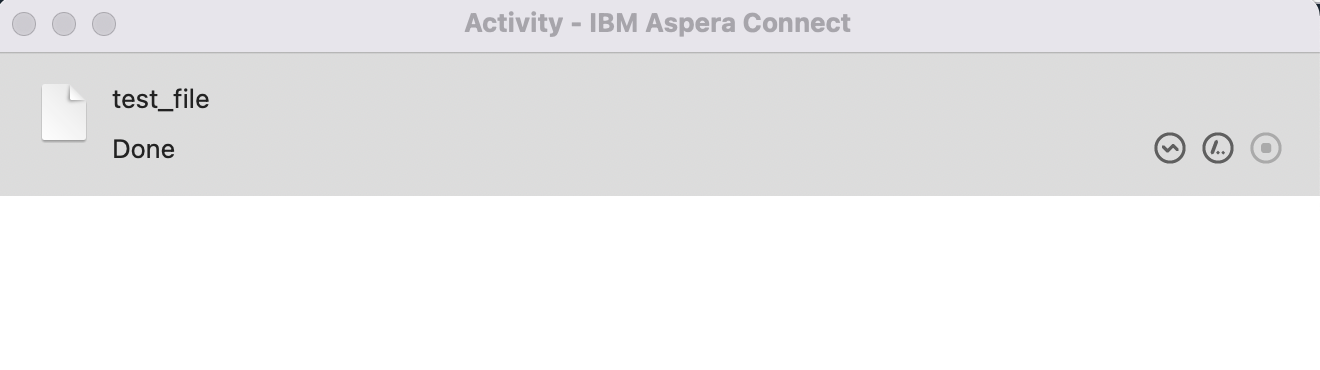Click the middle circular icon in row
Viewport: 1320px width, 370px height.
1218,149
